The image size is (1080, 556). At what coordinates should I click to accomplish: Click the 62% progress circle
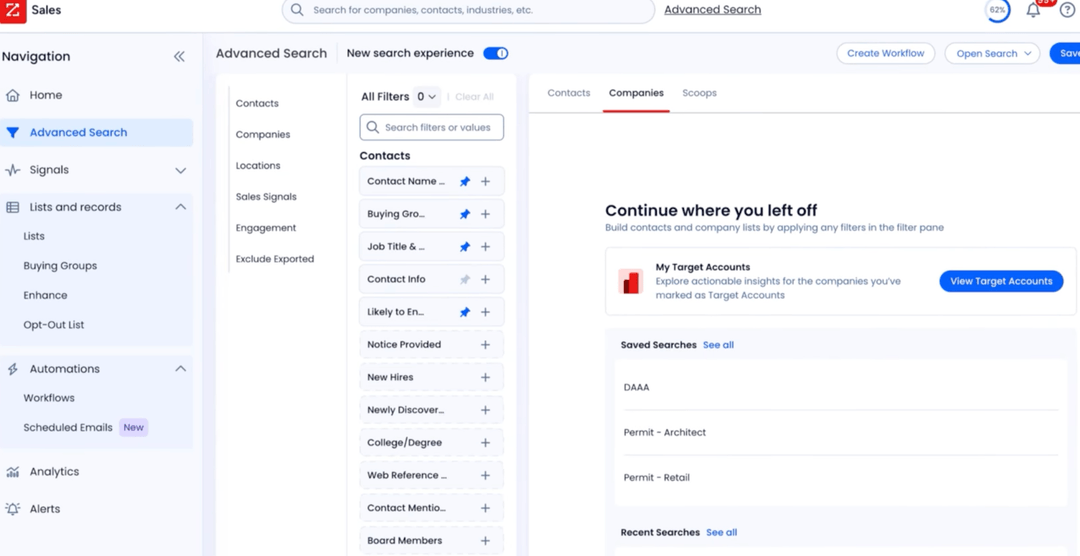997,10
